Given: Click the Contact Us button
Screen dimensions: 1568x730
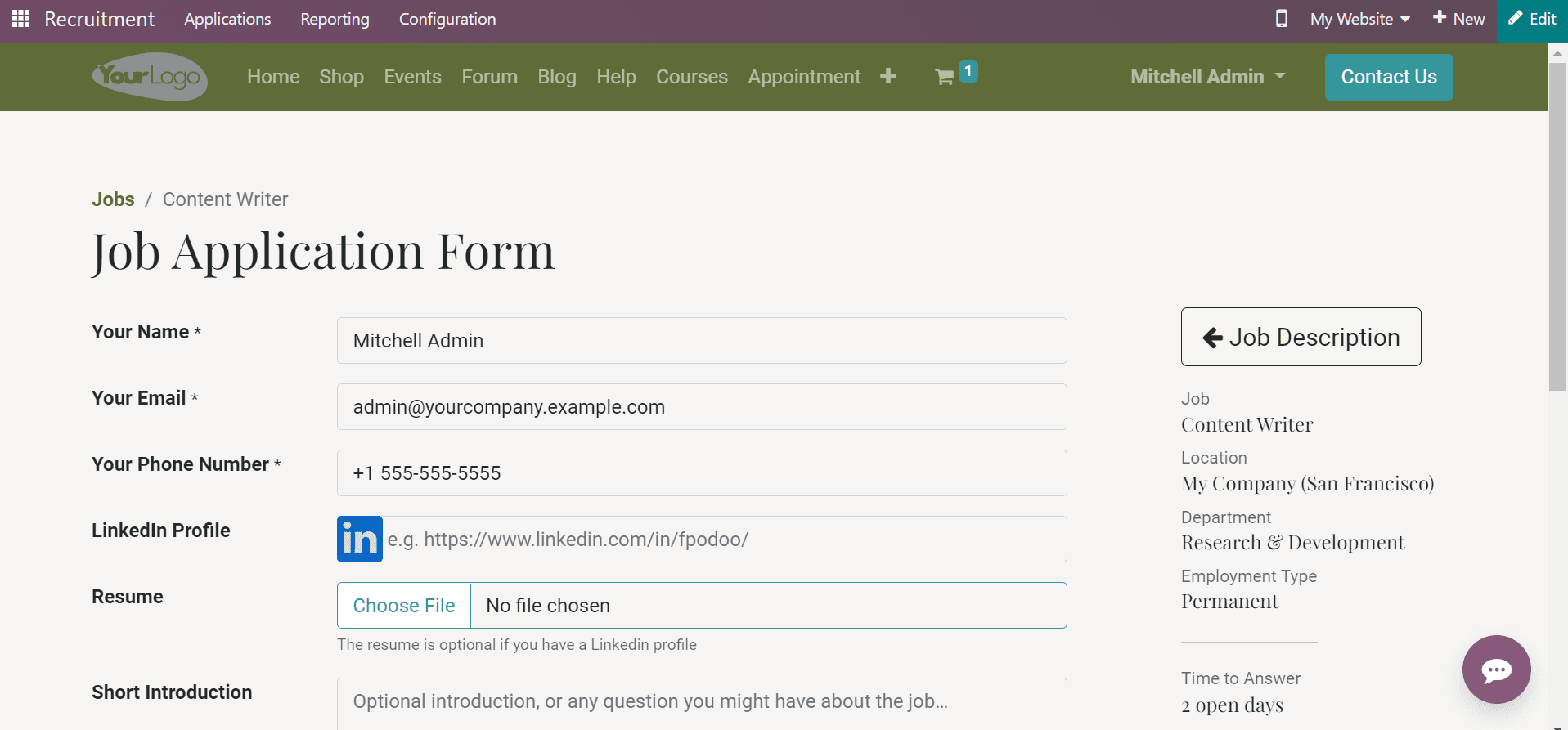Looking at the screenshot, I should coord(1388,77).
